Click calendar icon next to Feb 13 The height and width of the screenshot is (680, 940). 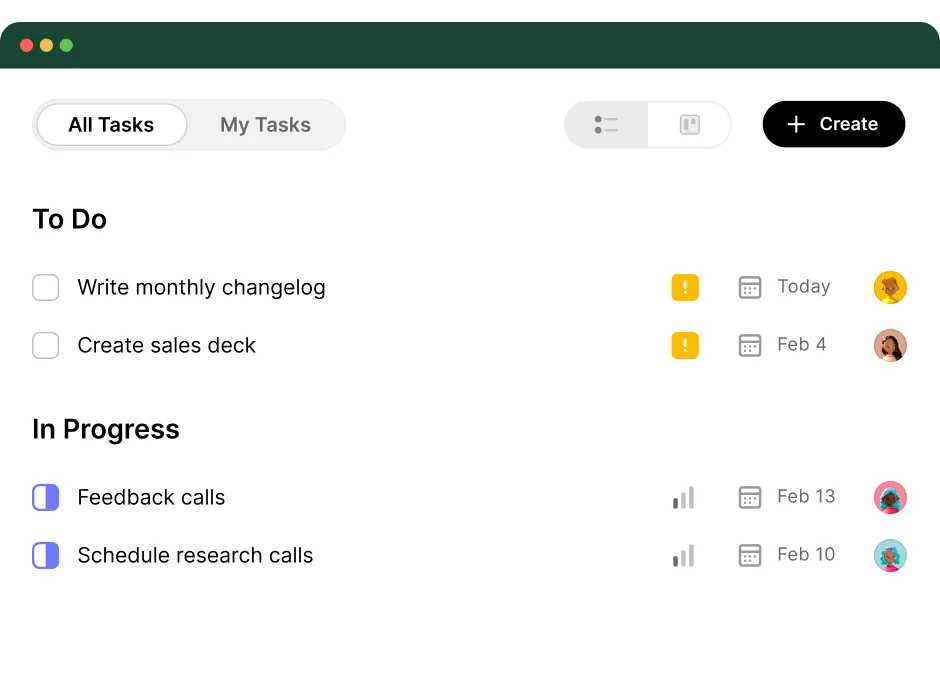pos(750,497)
